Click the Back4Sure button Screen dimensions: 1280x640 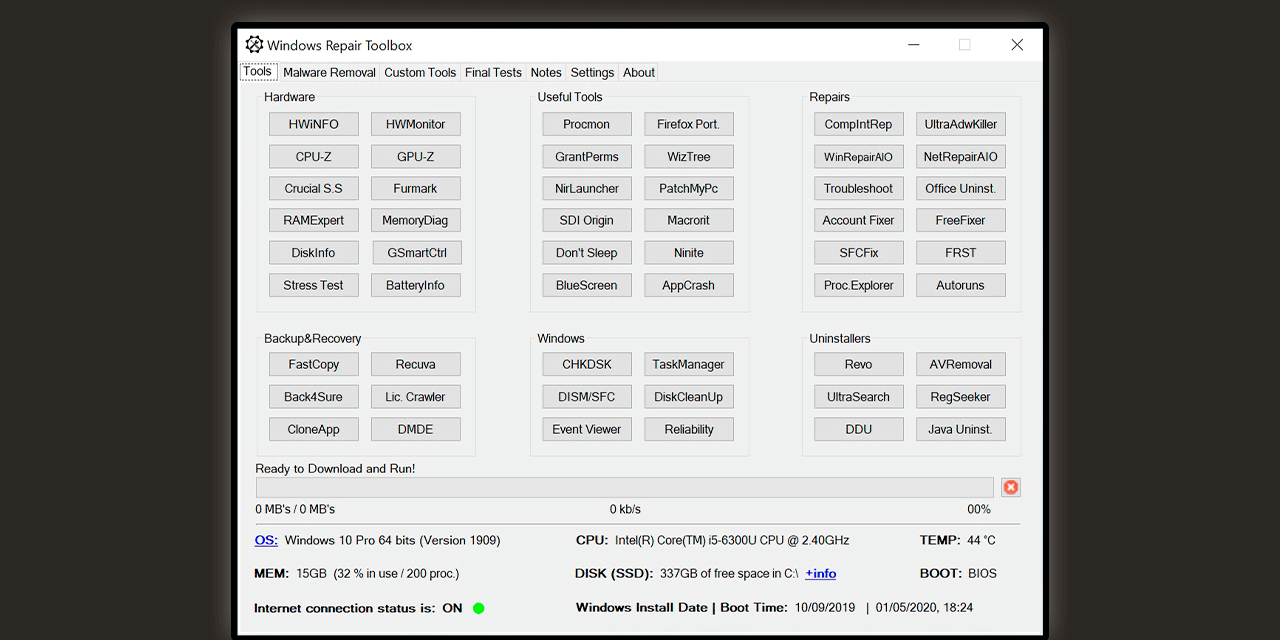tap(314, 396)
